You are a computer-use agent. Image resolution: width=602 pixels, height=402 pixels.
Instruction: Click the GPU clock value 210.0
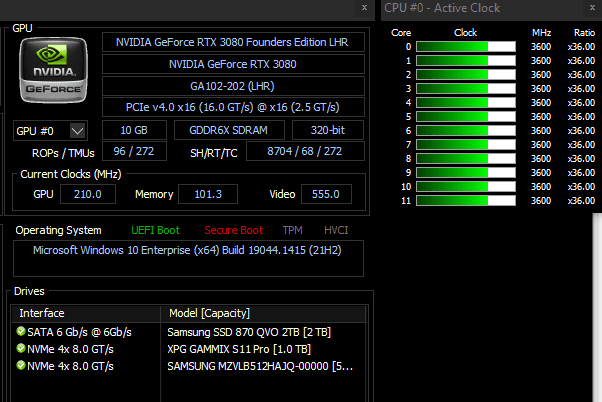pos(88,194)
